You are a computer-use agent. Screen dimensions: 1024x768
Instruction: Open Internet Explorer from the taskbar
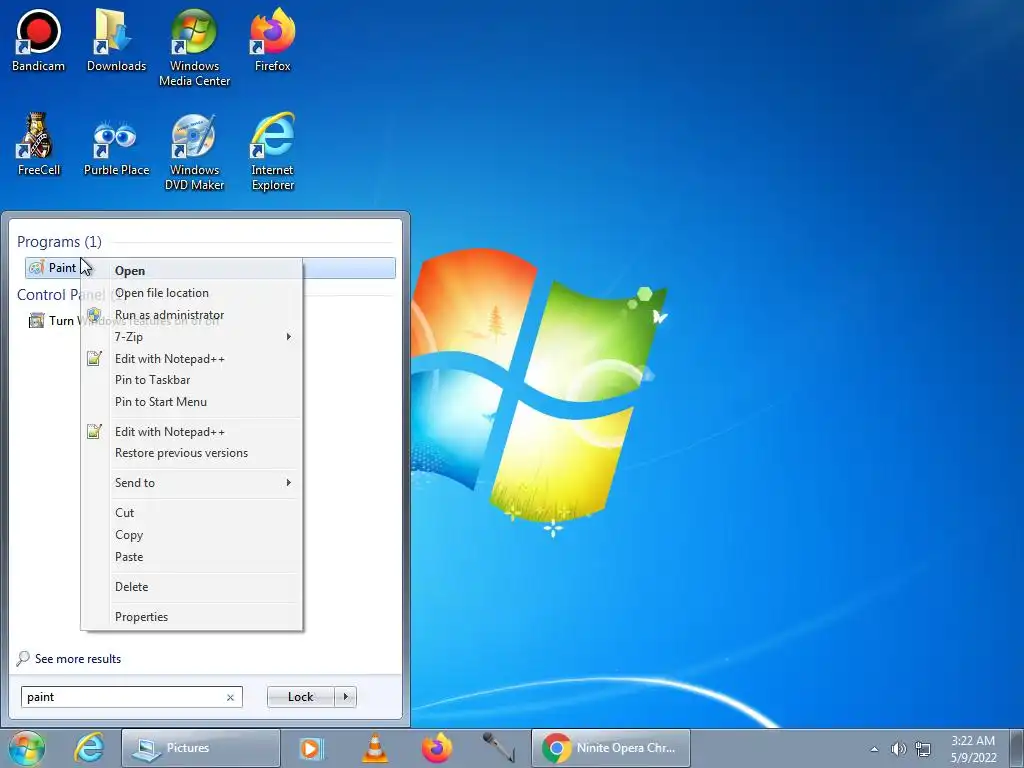(x=89, y=748)
